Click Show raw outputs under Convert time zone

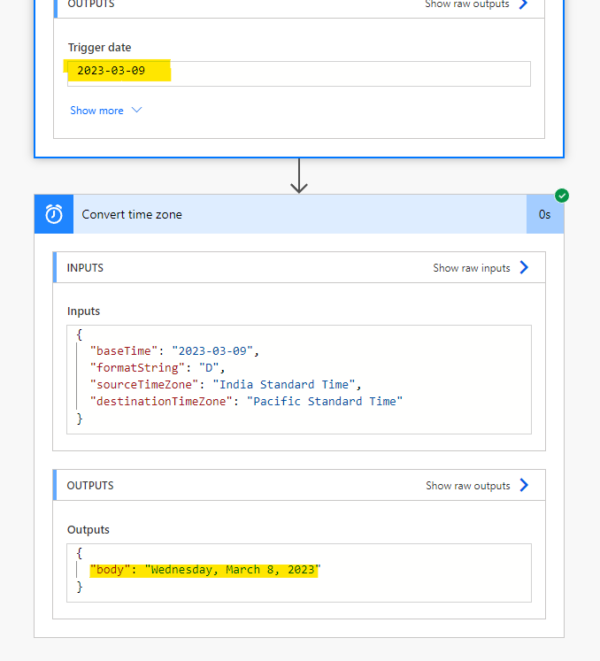point(468,486)
